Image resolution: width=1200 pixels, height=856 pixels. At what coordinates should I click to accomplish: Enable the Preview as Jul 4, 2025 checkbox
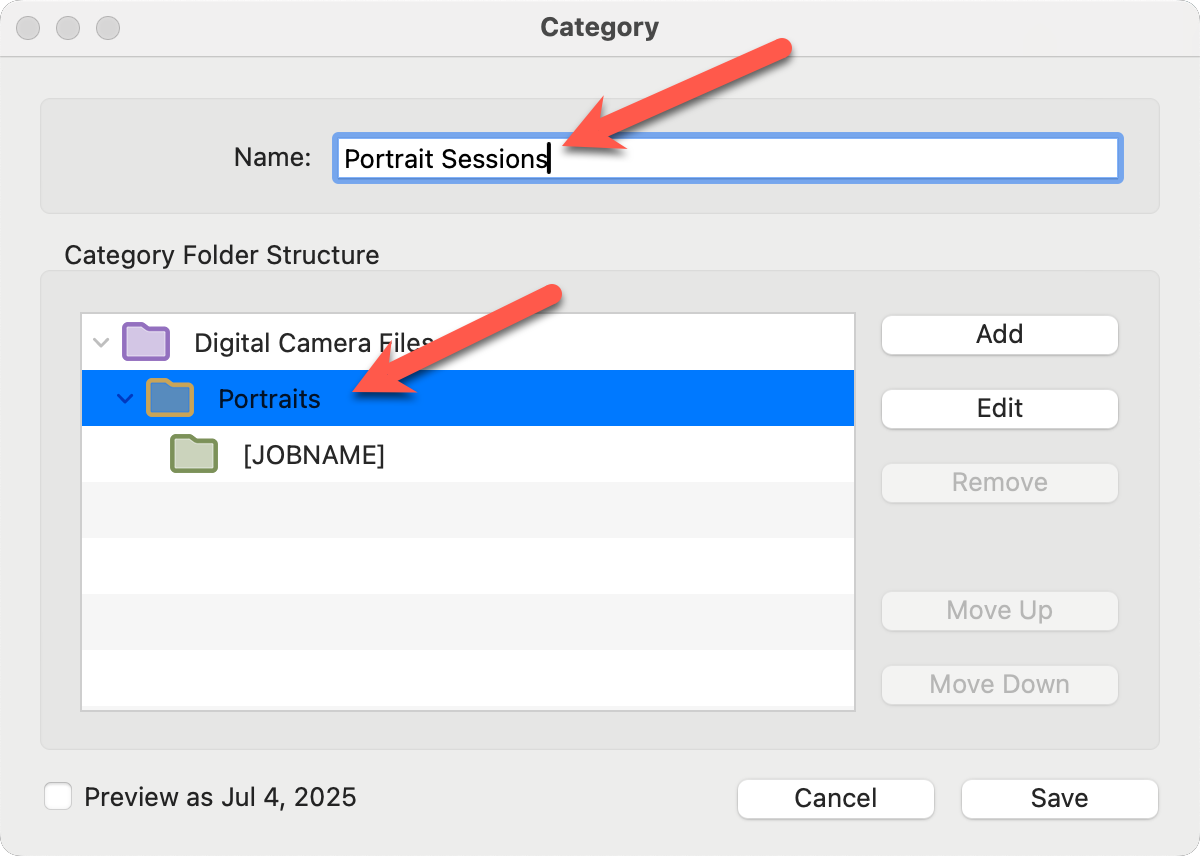[58, 797]
